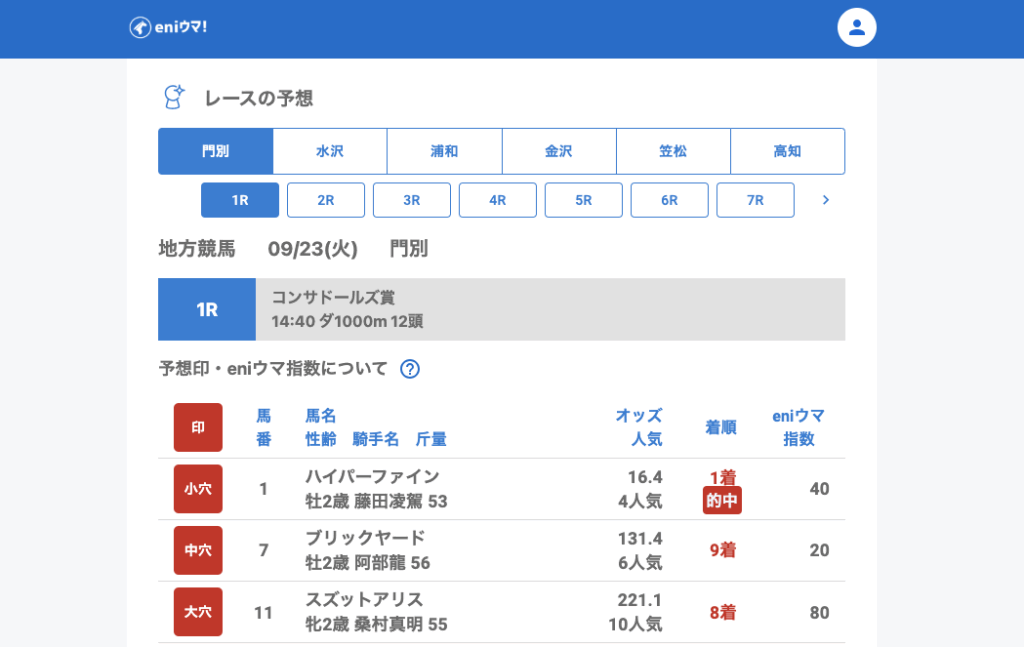Click the red 中穴 badge
Screen dimensions: 1024x647
pyautogui.click(x=198, y=550)
